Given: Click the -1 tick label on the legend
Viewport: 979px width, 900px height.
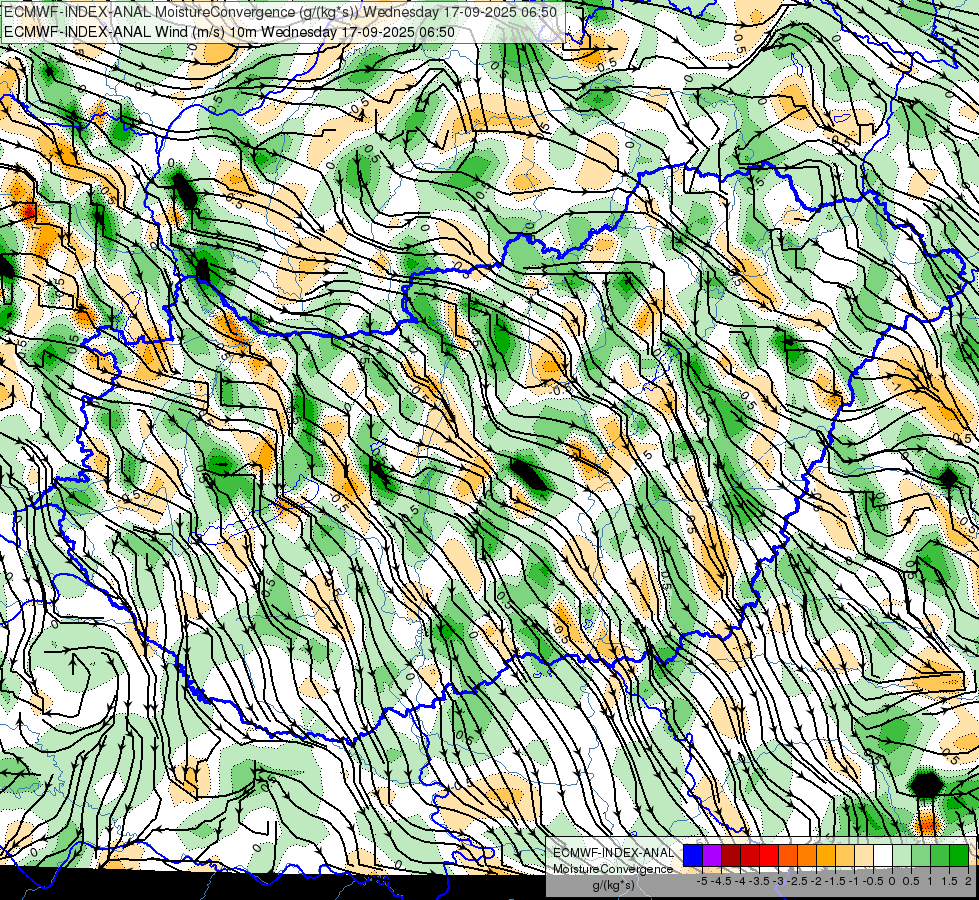Looking at the screenshot, I should (x=854, y=881).
